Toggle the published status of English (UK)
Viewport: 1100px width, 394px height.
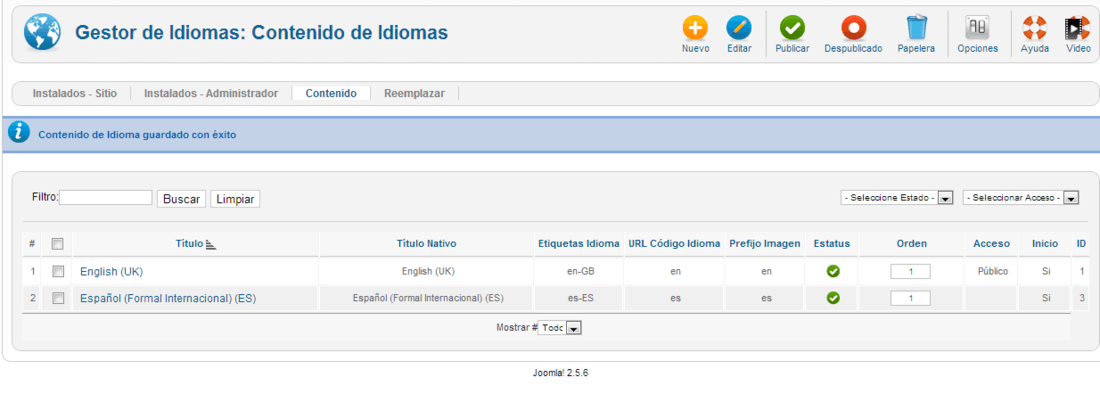(833, 271)
